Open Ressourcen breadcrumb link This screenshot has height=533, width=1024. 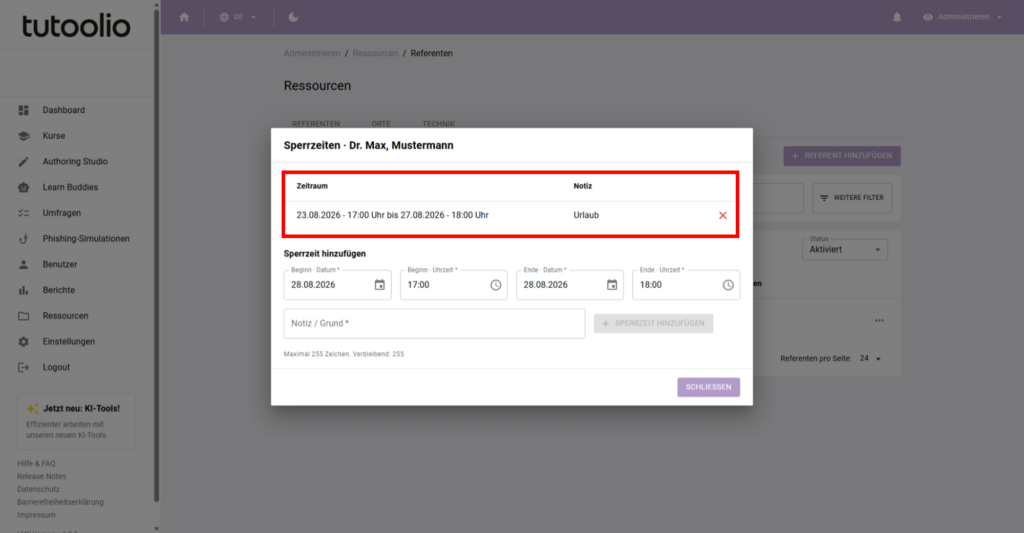tap(375, 54)
